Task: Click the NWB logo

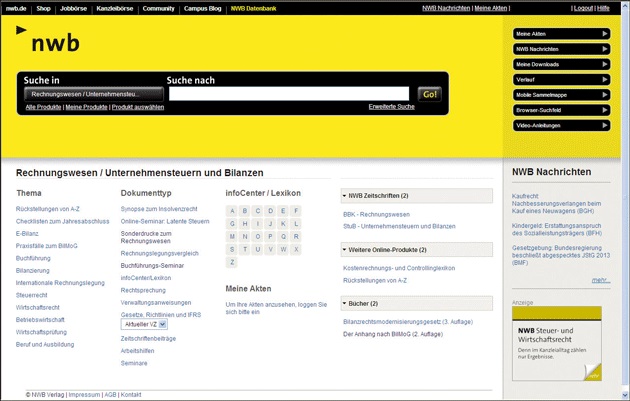Action: (50, 42)
